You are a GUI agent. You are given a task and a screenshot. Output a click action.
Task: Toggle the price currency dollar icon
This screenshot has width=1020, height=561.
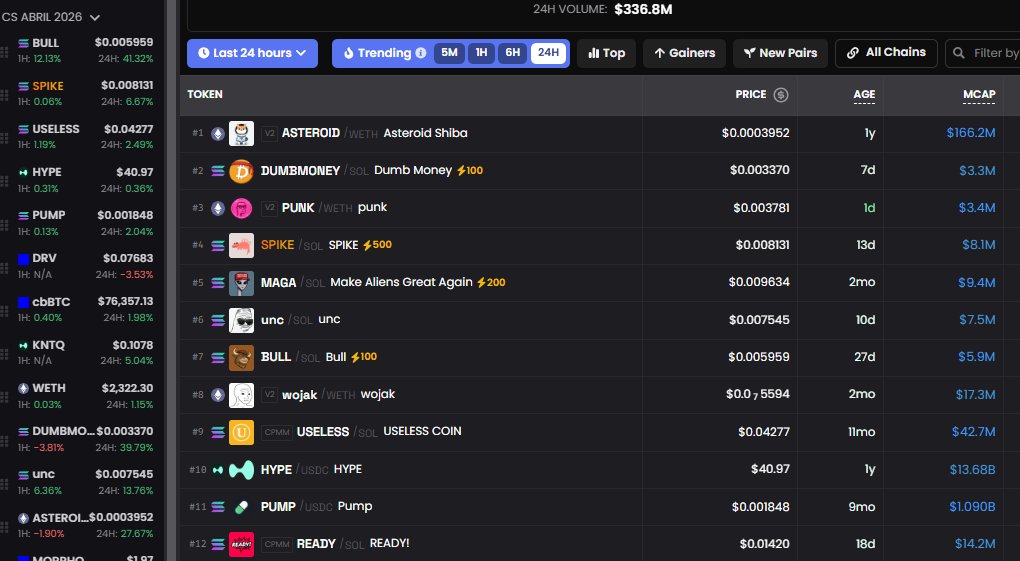(781, 95)
